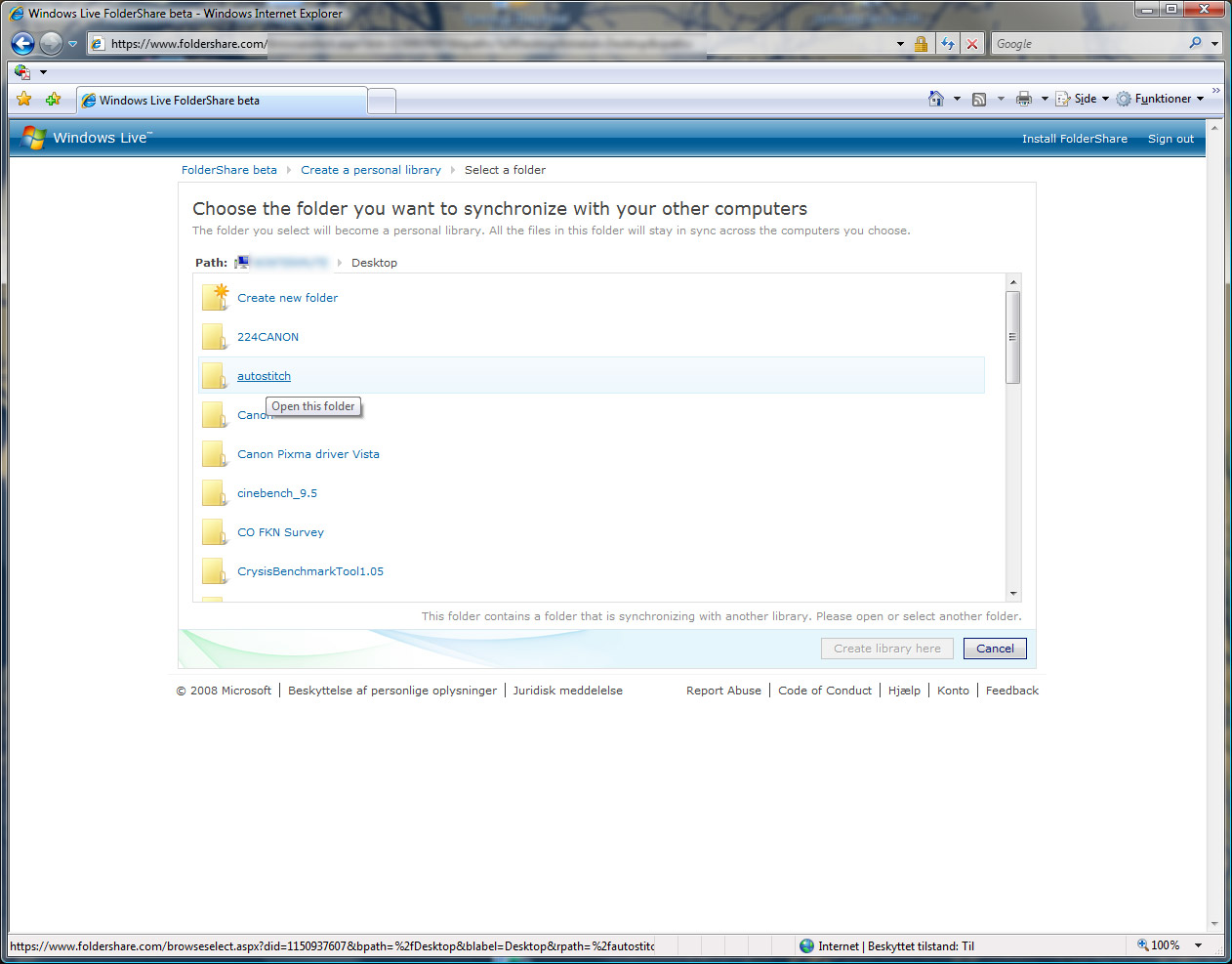Image resolution: width=1232 pixels, height=964 pixels.
Task: Click the Google search box
Action: (x=1088, y=44)
